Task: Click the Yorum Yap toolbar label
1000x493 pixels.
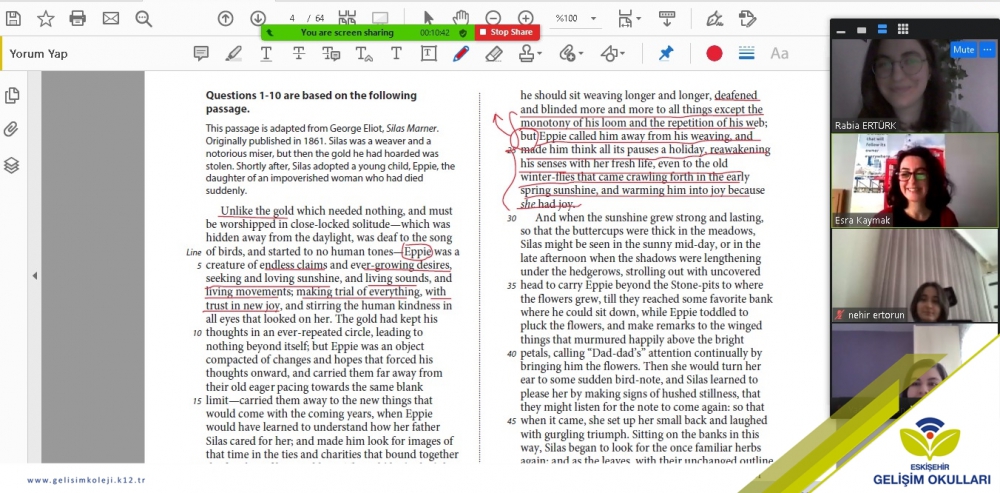Action: (38, 54)
